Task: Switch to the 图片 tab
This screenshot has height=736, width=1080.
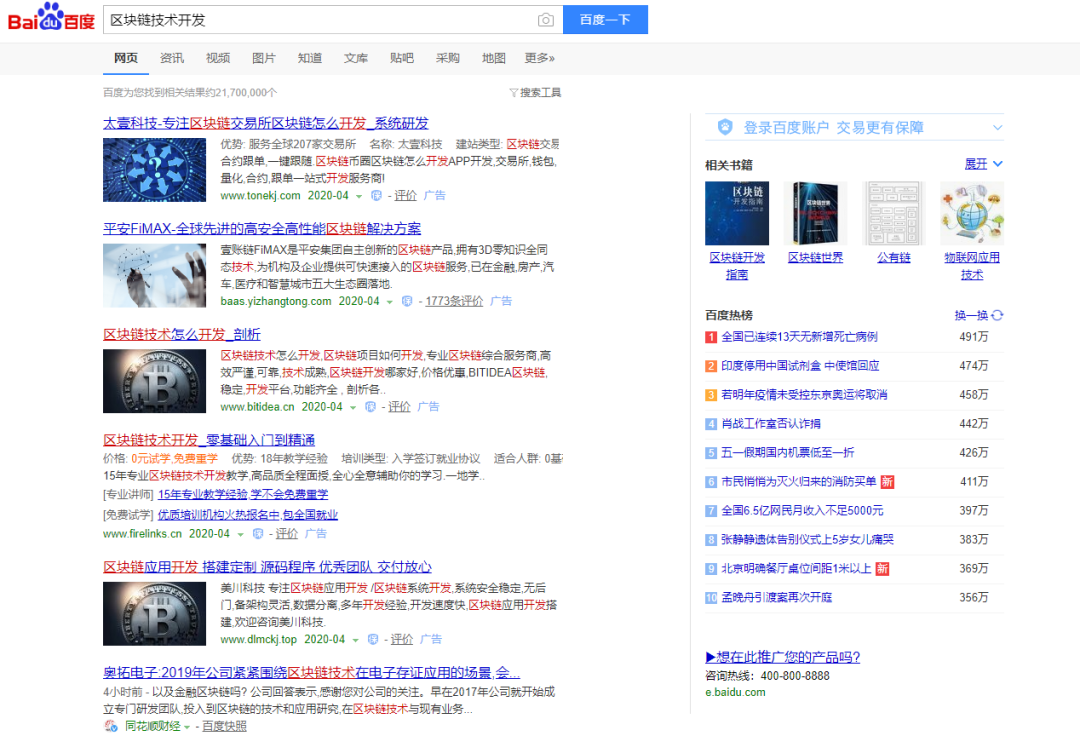Action: coord(264,58)
